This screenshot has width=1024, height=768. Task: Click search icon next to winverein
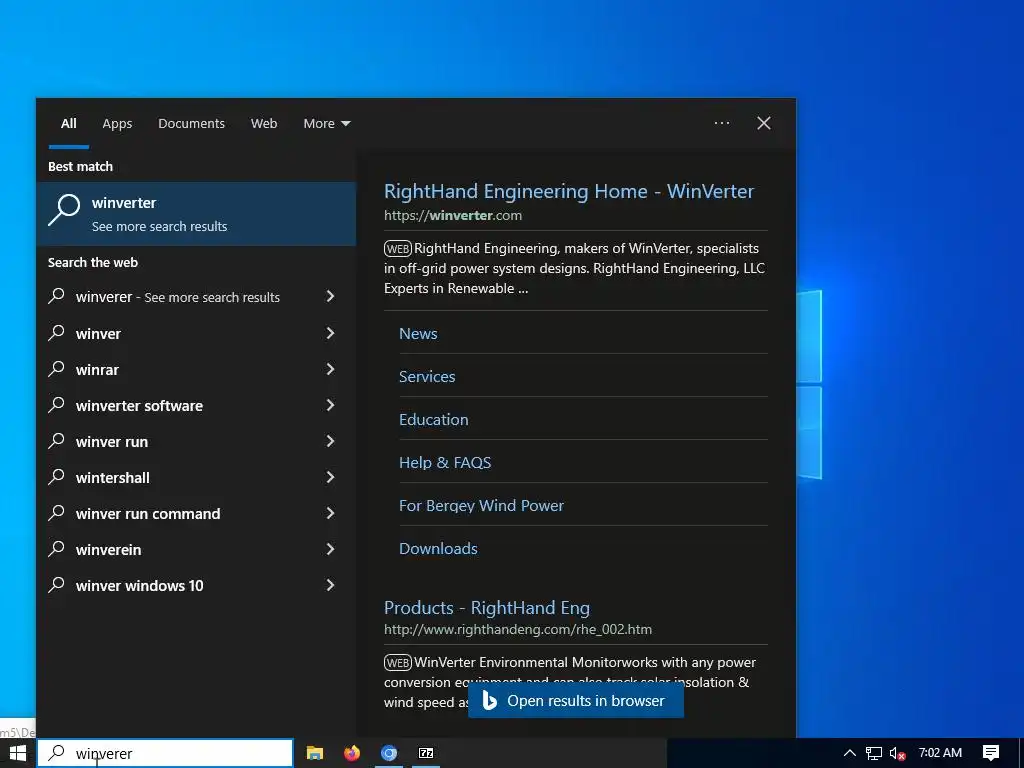(x=57, y=549)
